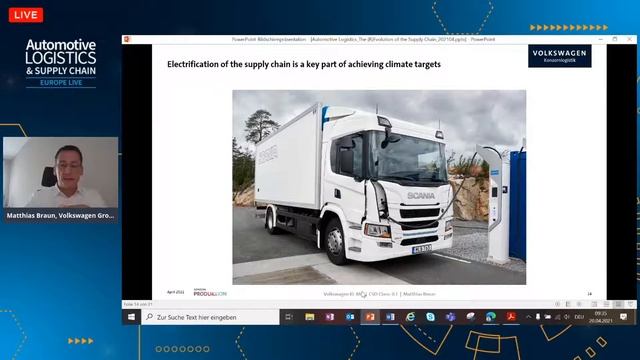Open Microsoft Teams from the taskbar

(x=451, y=317)
